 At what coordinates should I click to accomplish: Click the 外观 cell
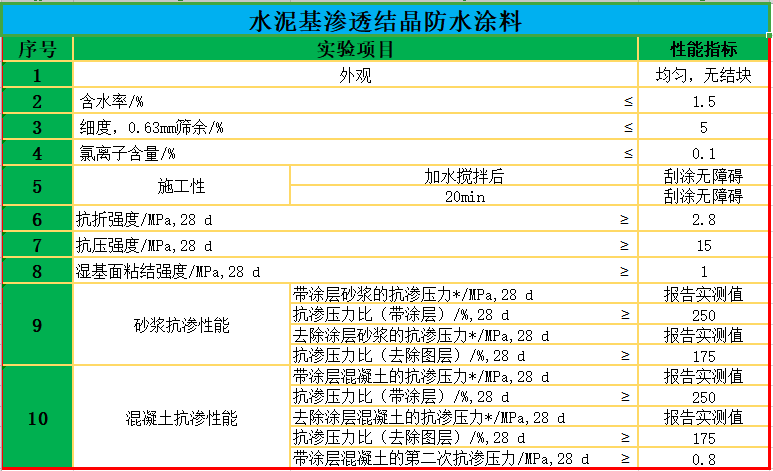(355, 75)
